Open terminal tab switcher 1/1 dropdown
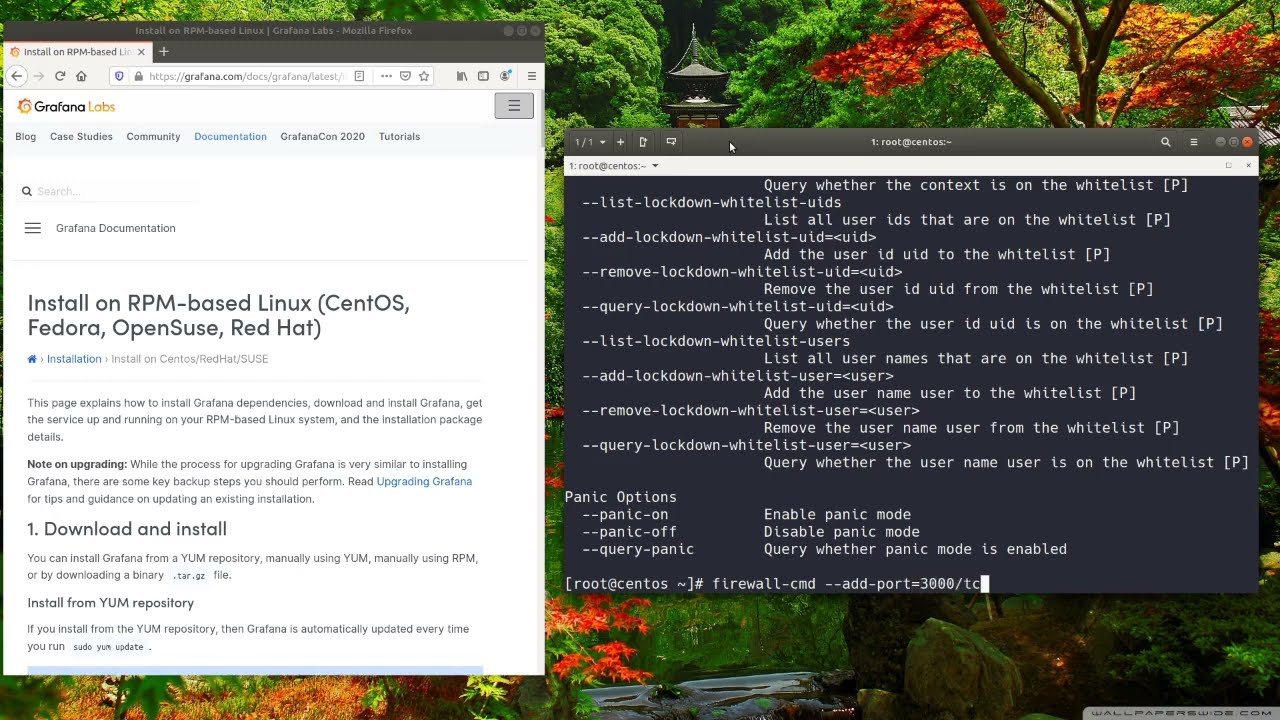This screenshot has height=720, width=1280. 590,142
